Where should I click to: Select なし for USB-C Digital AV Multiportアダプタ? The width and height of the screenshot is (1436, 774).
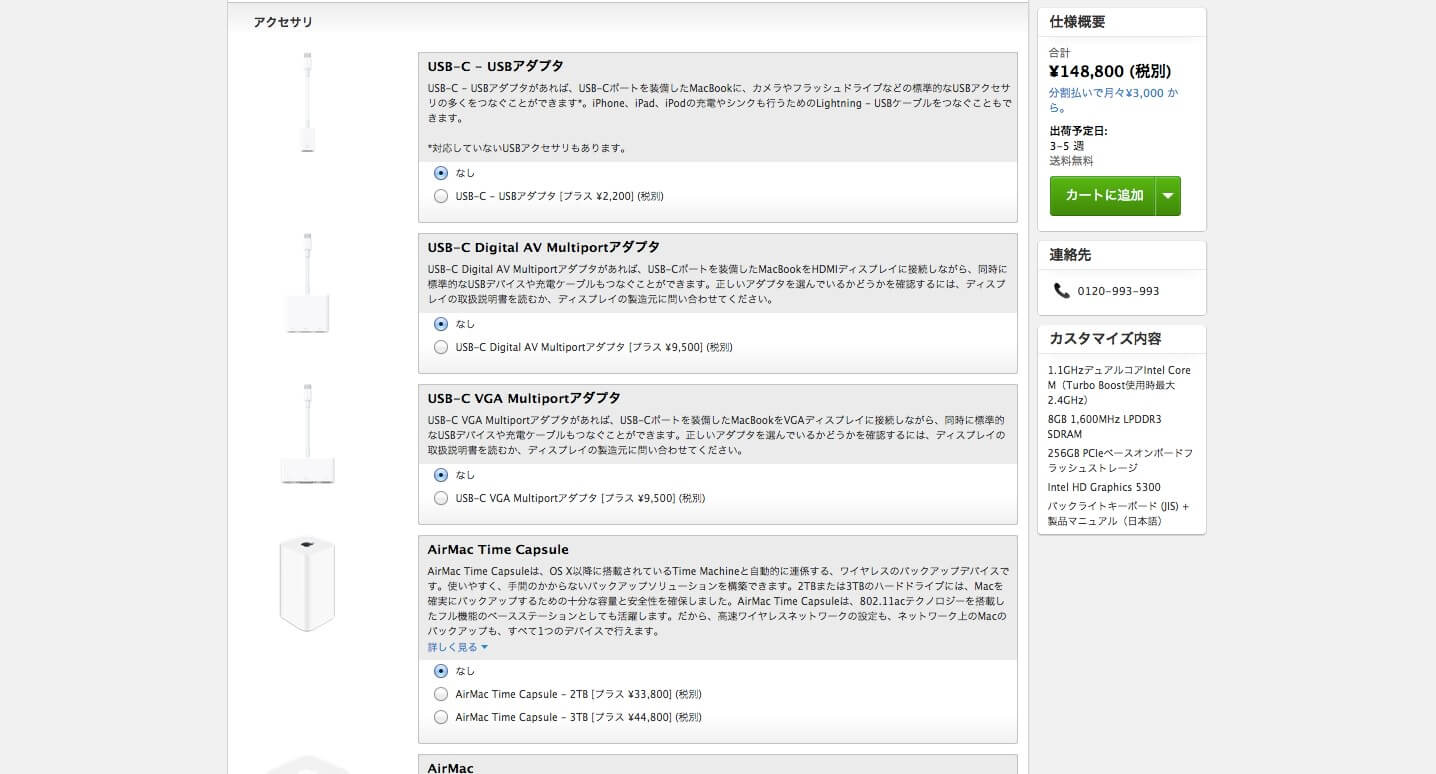pos(441,324)
